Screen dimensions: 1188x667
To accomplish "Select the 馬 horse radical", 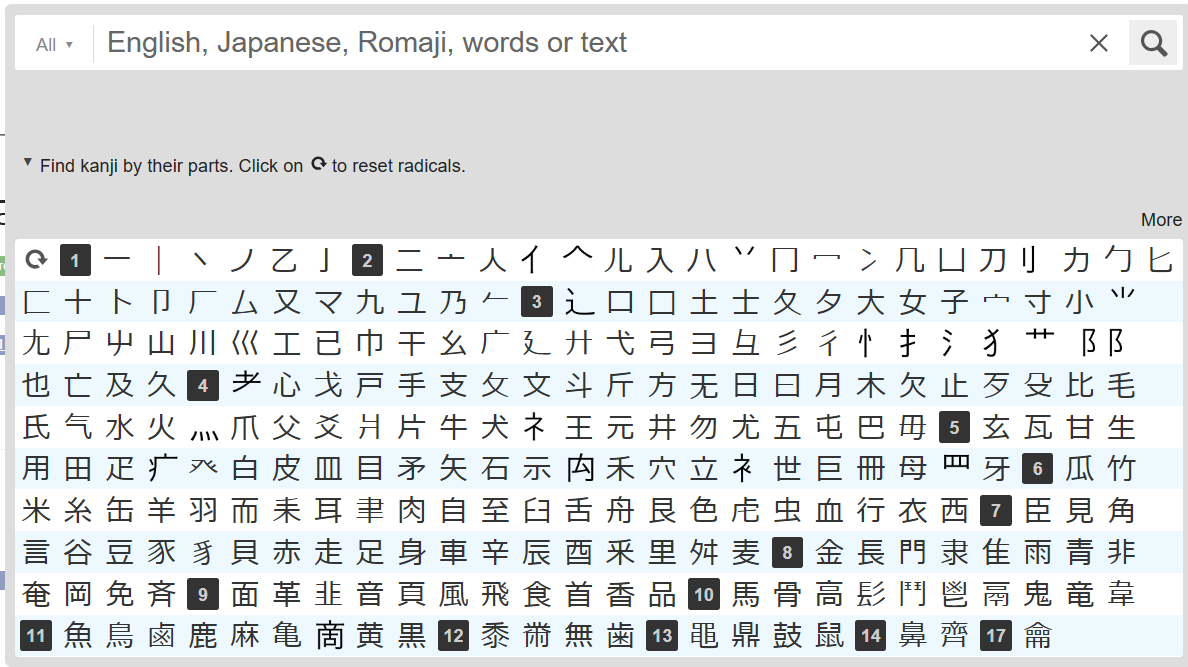I will pyautogui.click(x=746, y=594).
